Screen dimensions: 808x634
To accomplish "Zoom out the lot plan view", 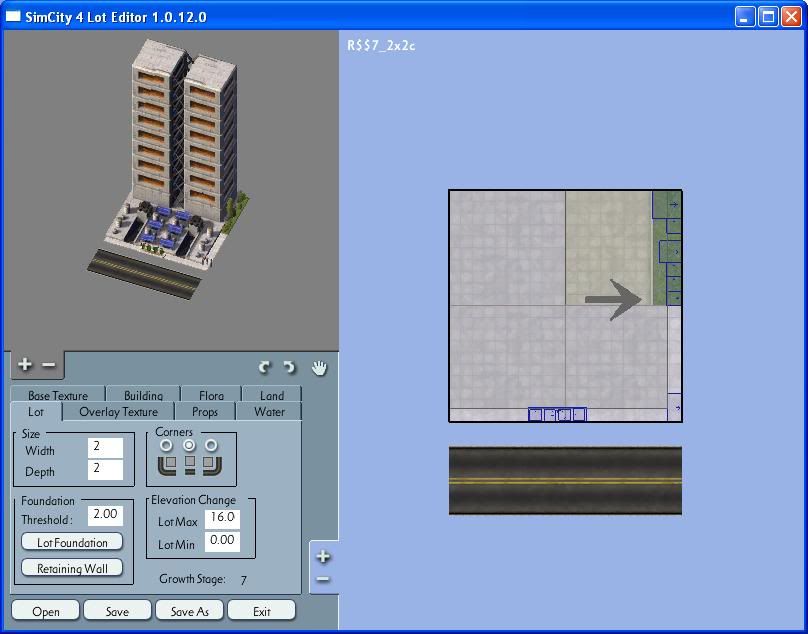I will (x=323, y=579).
